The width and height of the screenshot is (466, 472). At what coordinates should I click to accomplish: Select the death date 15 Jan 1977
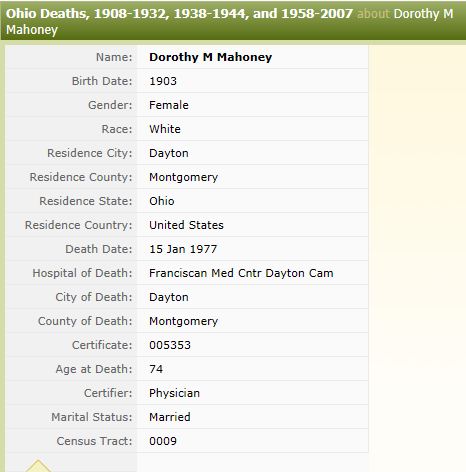pyautogui.click(x=183, y=249)
